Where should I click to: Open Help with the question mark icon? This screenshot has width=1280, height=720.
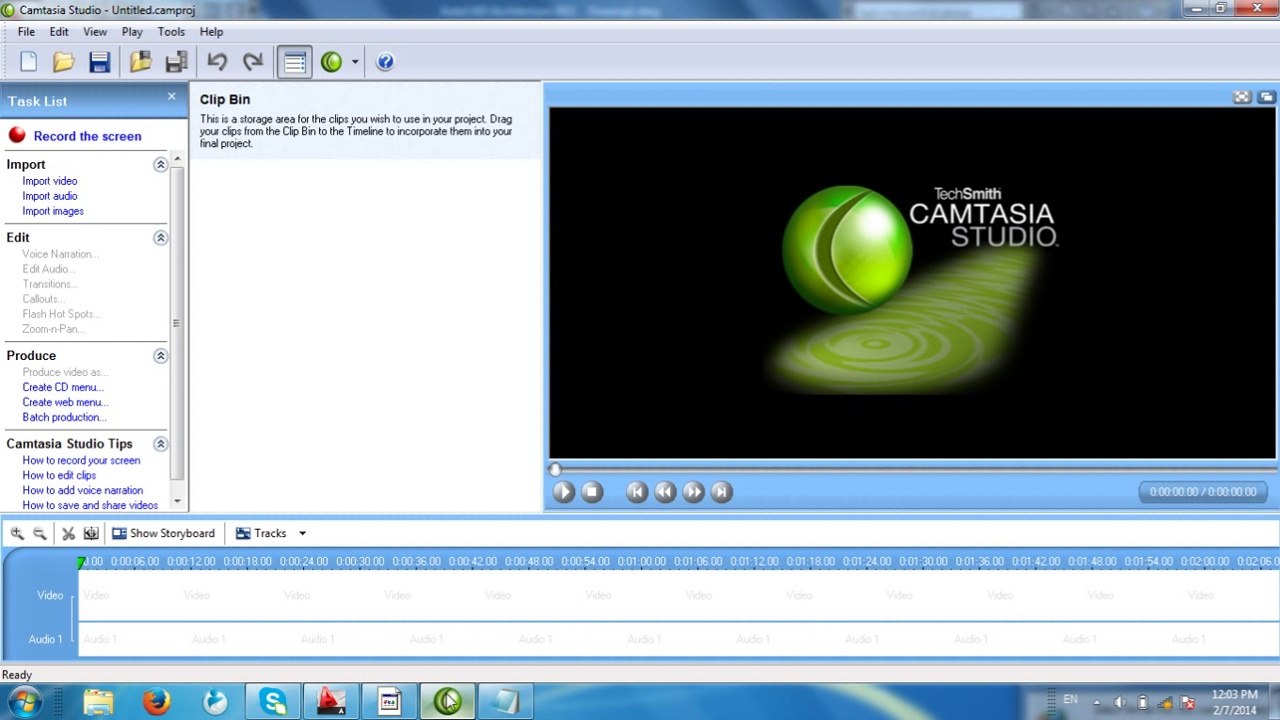pyautogui.click(x=385, y=62)
